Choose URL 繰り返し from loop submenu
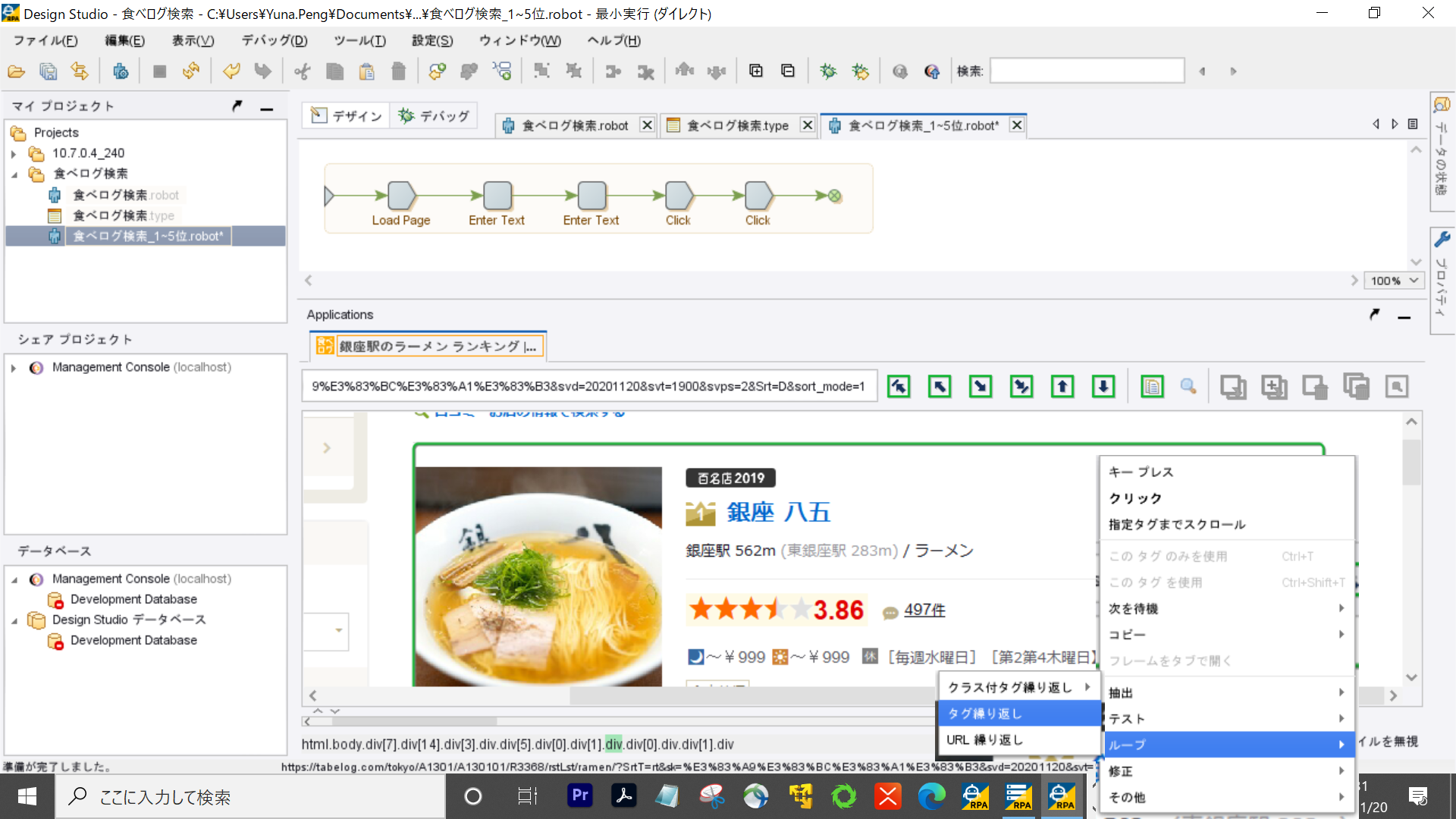 1019,739
